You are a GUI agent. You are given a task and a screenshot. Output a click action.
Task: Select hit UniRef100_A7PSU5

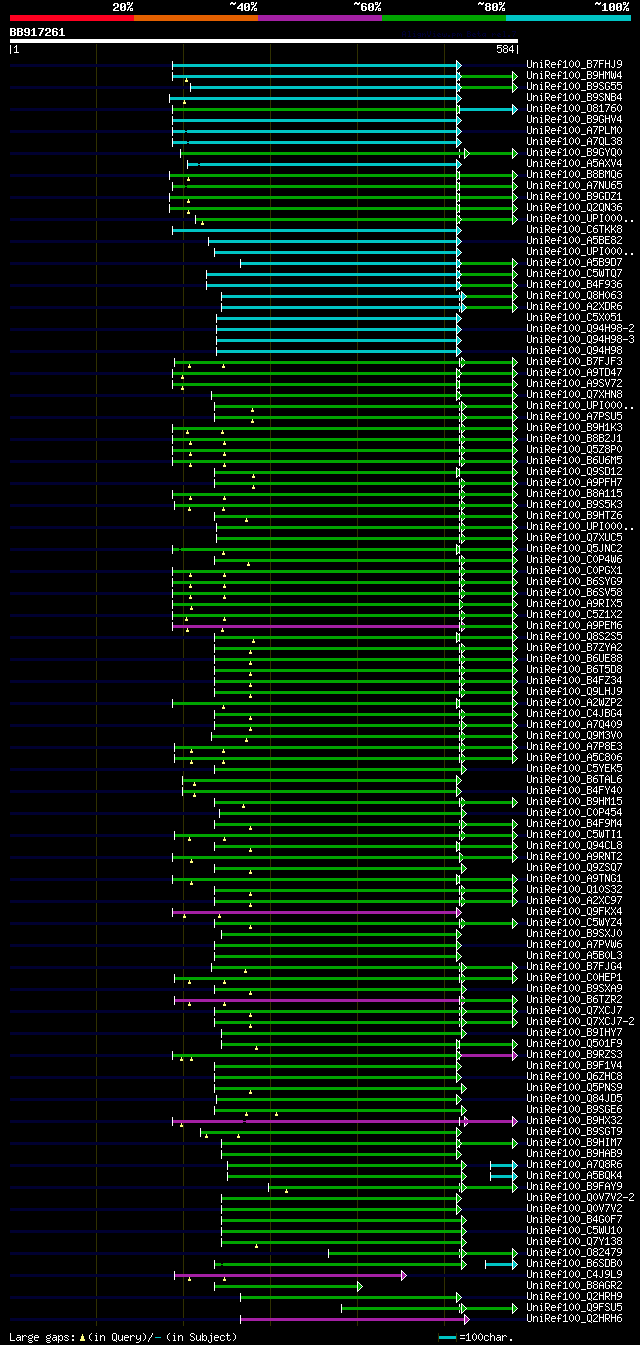(x=574, y=416)
